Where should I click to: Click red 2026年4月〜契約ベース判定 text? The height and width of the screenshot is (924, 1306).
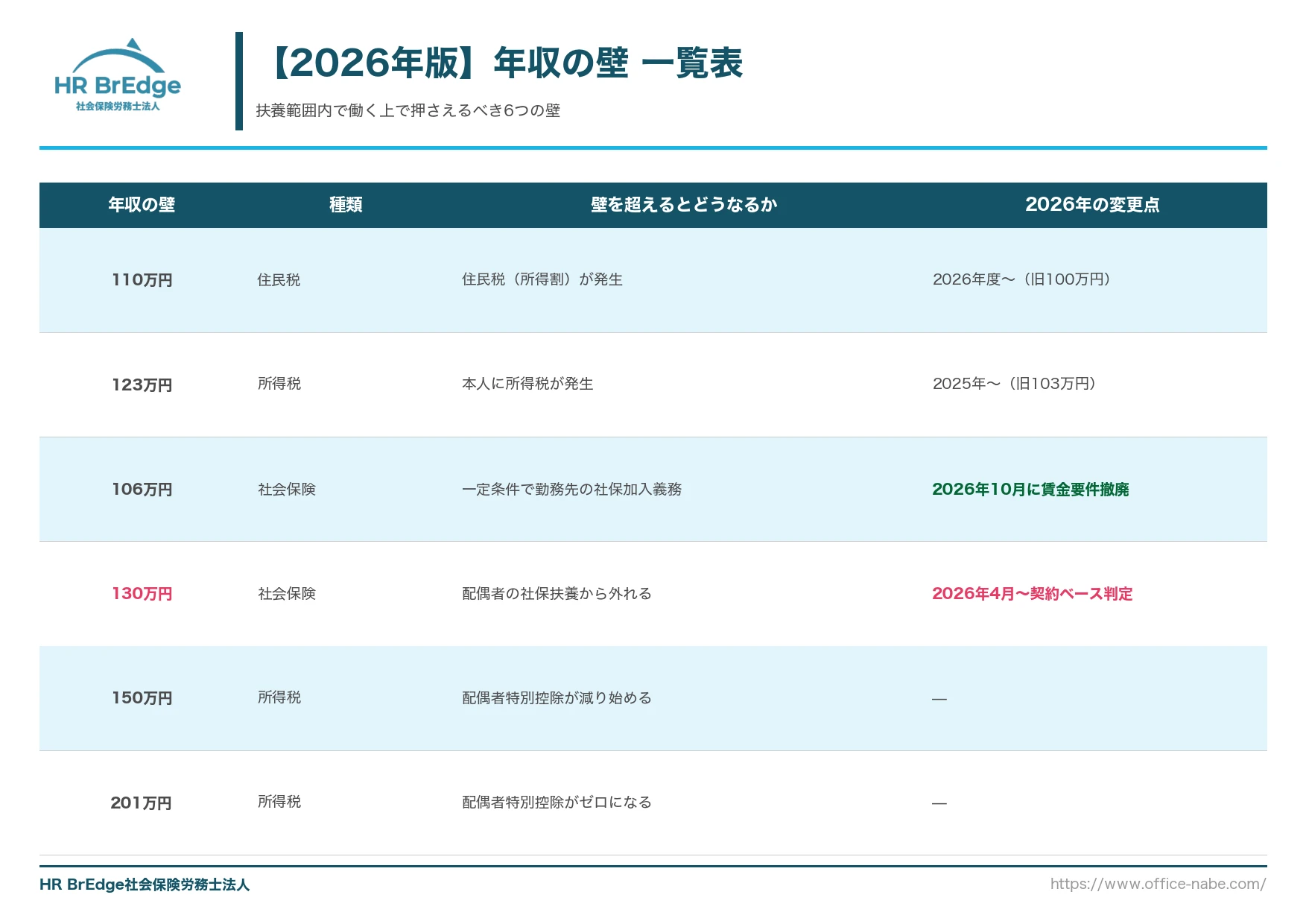click(x=1032, y=594)
